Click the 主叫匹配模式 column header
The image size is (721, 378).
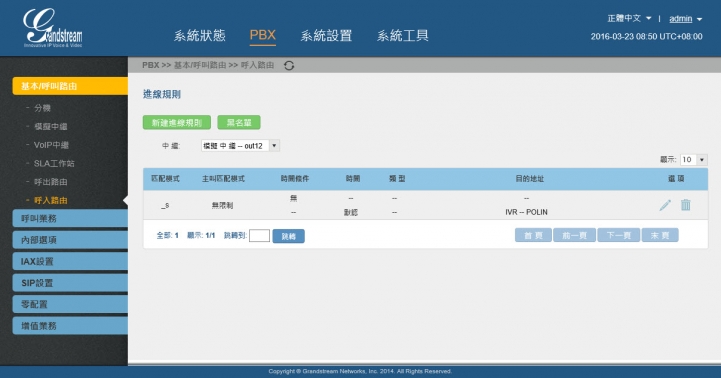tap(223, 178)
